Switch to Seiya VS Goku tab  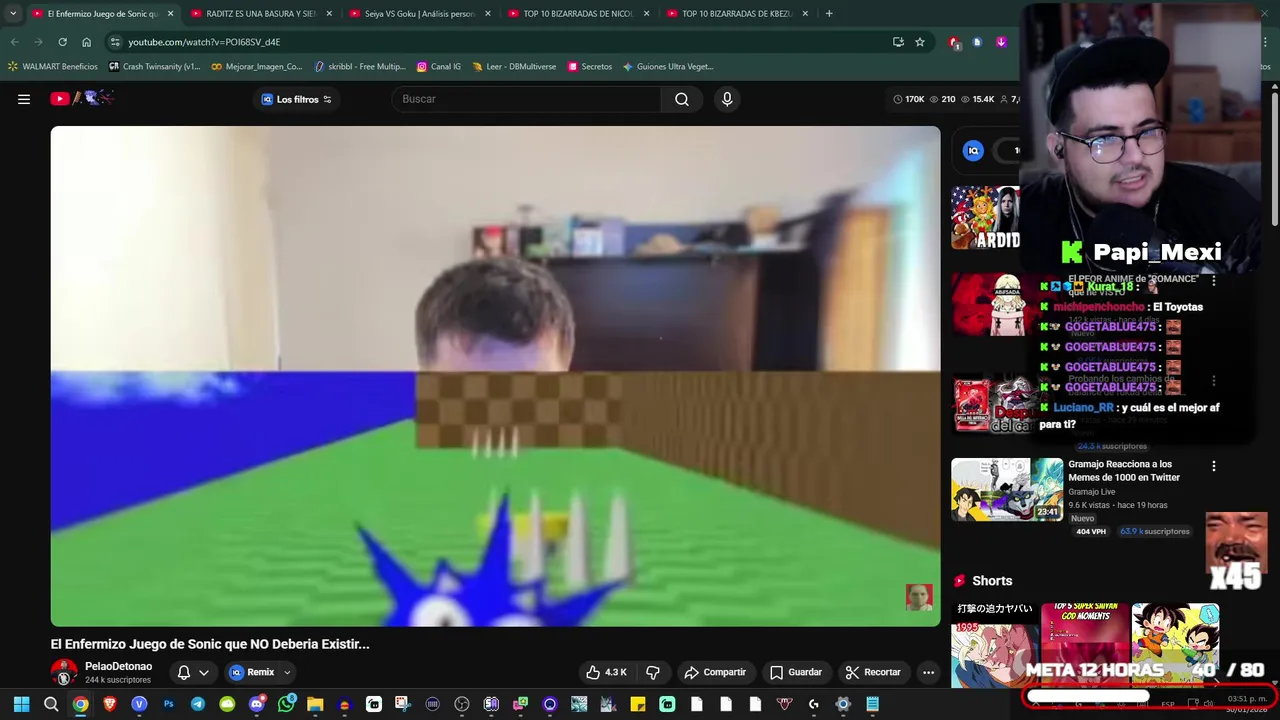[x=418, y=14]
